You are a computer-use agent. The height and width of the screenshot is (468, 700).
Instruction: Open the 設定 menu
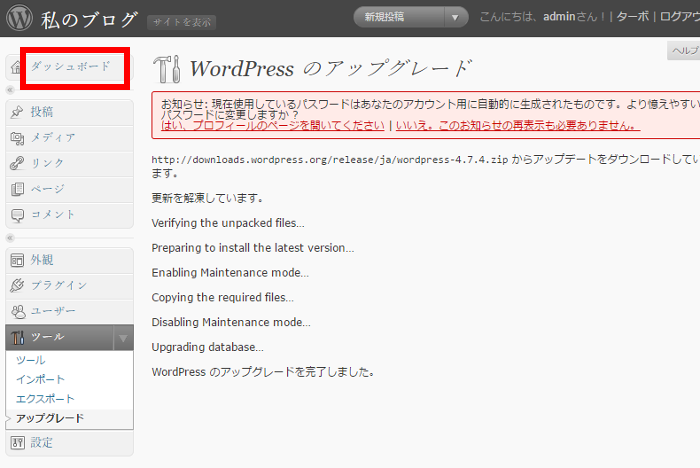click(x=69, y=443)
